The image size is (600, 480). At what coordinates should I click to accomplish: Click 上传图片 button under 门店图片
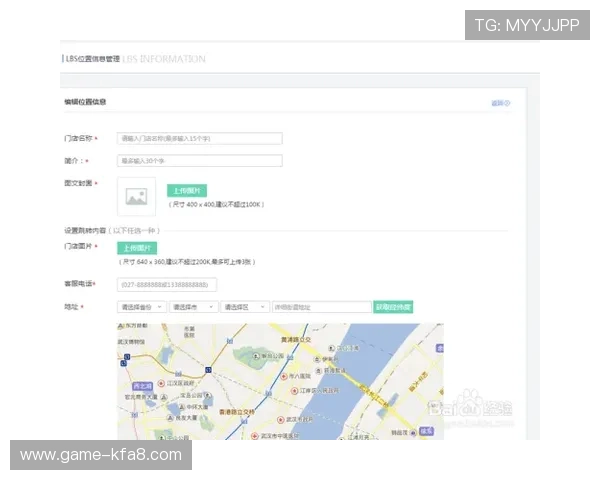point(137,248)
